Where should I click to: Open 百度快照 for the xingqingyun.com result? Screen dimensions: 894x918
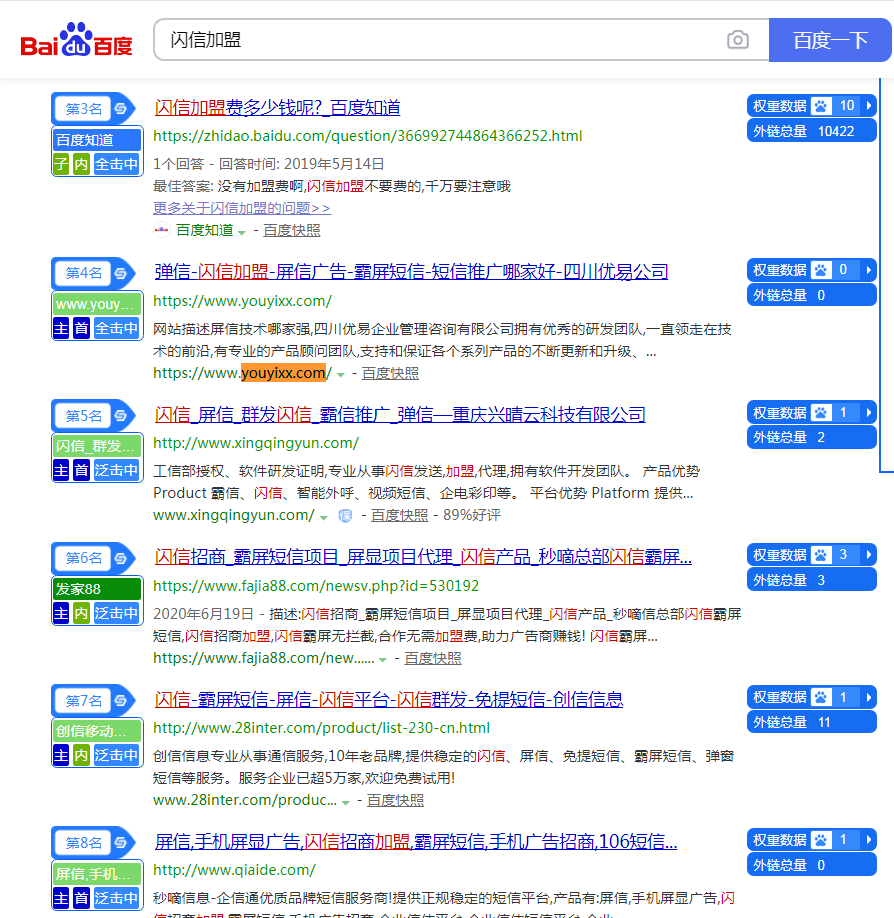(x=399, y=515)
